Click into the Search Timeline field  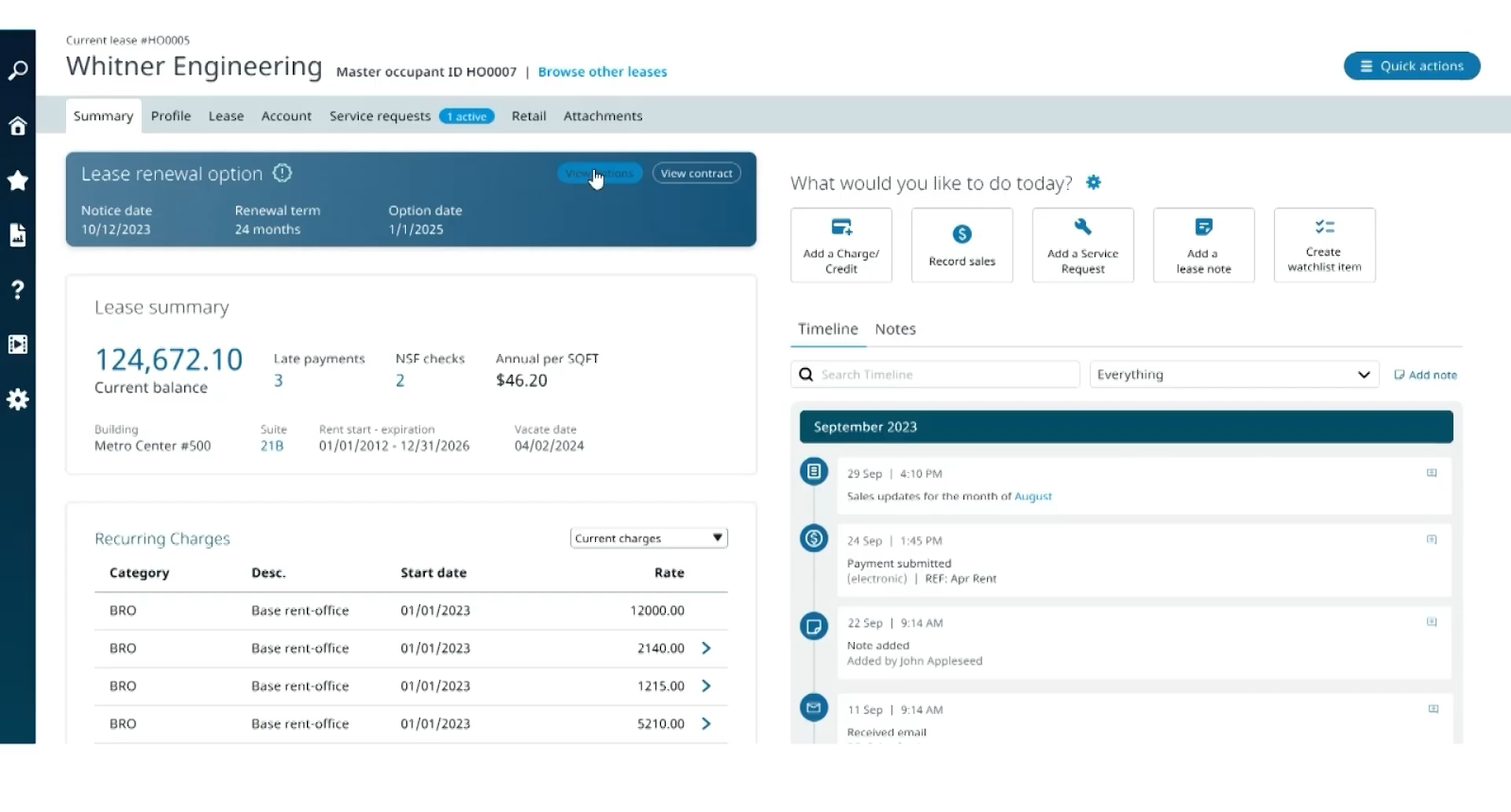[x=935, y=375]
